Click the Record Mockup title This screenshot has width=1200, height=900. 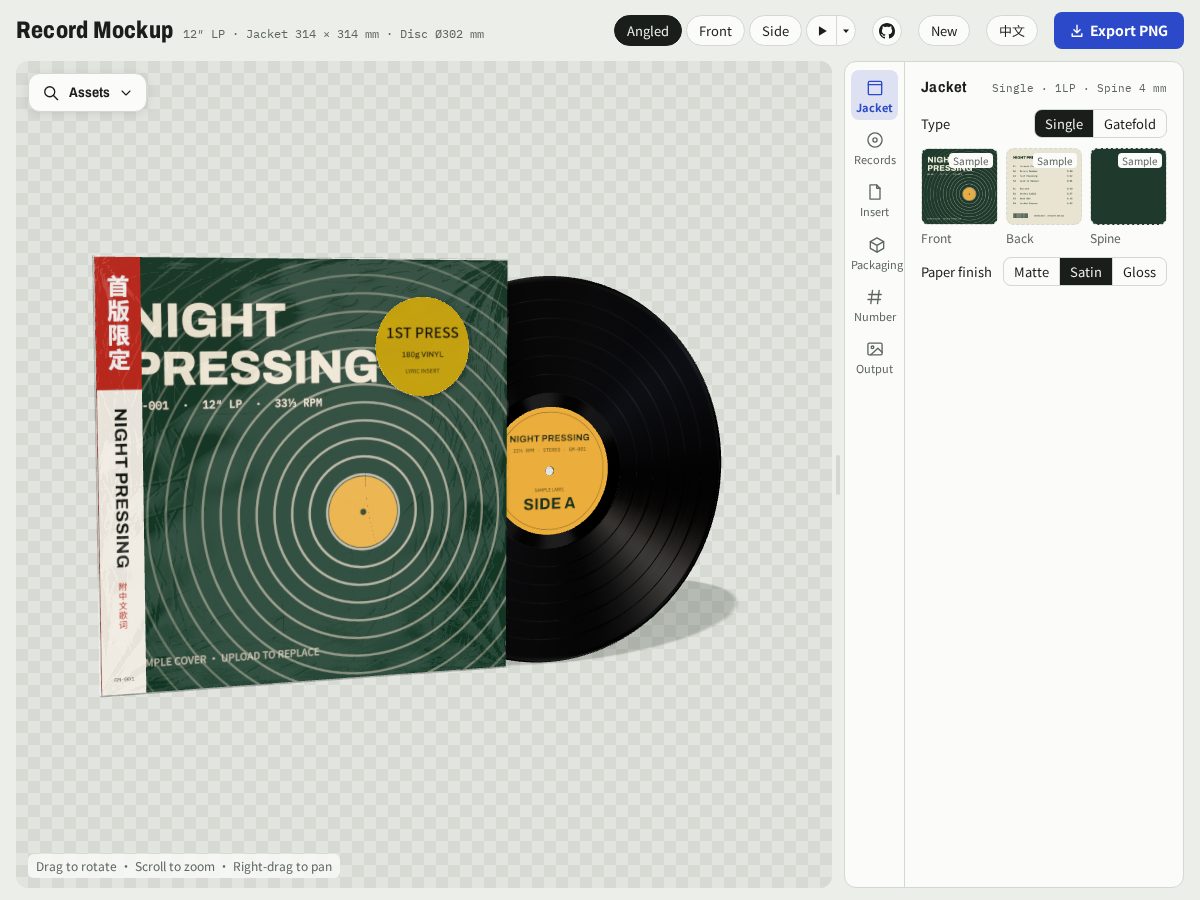pos(95,30)
